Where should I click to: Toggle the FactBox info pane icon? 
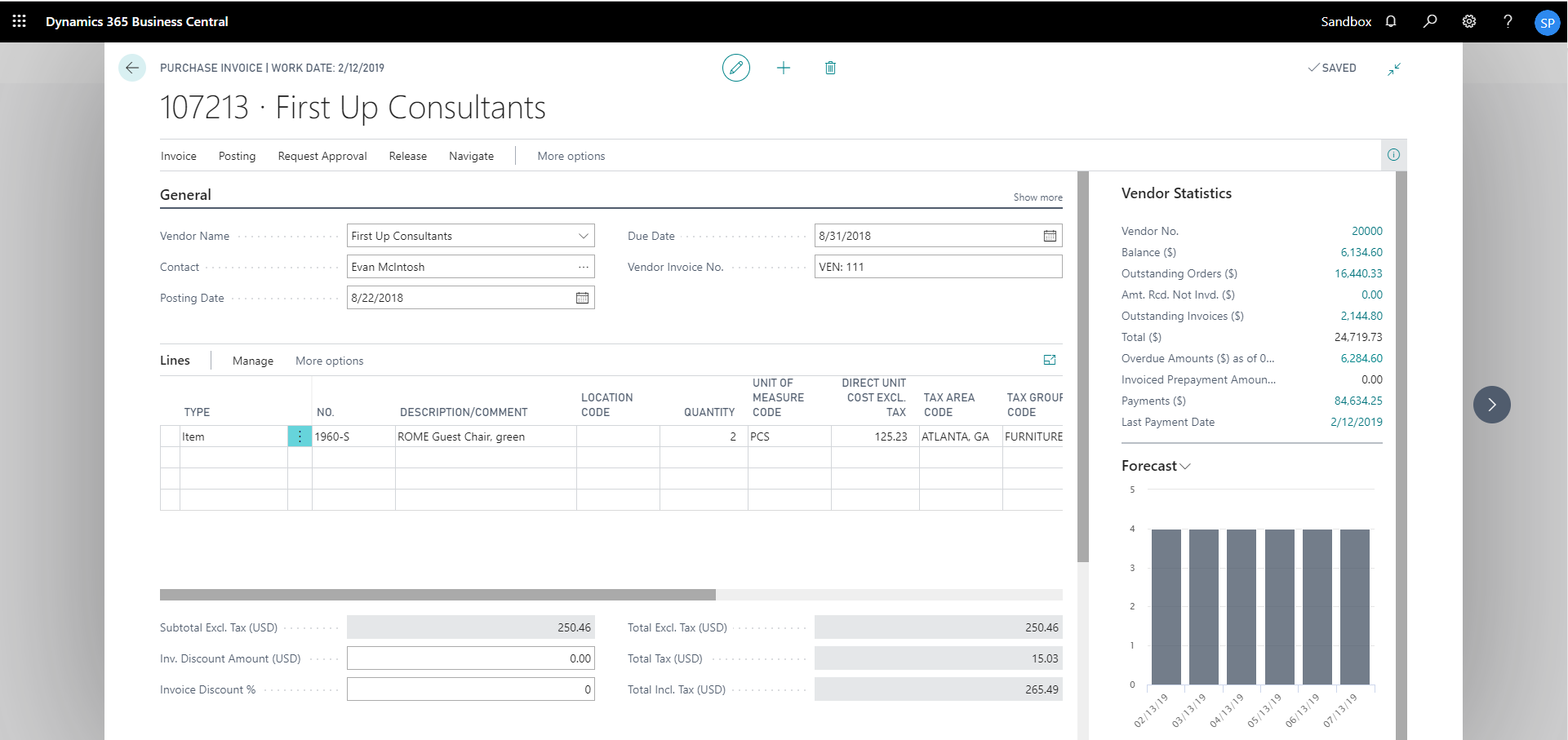(1393, 155)
